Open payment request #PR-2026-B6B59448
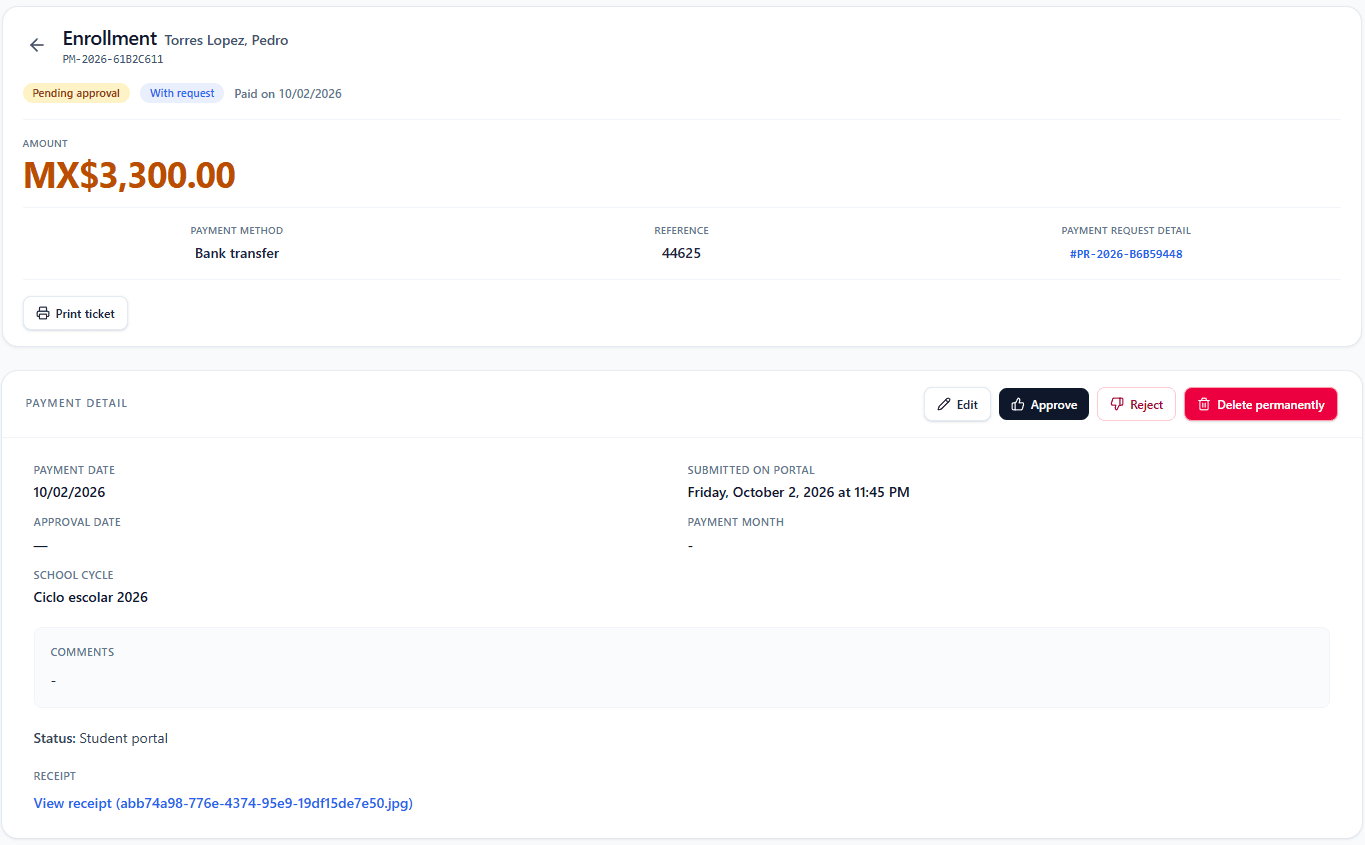 click(x=1126, y=254)
